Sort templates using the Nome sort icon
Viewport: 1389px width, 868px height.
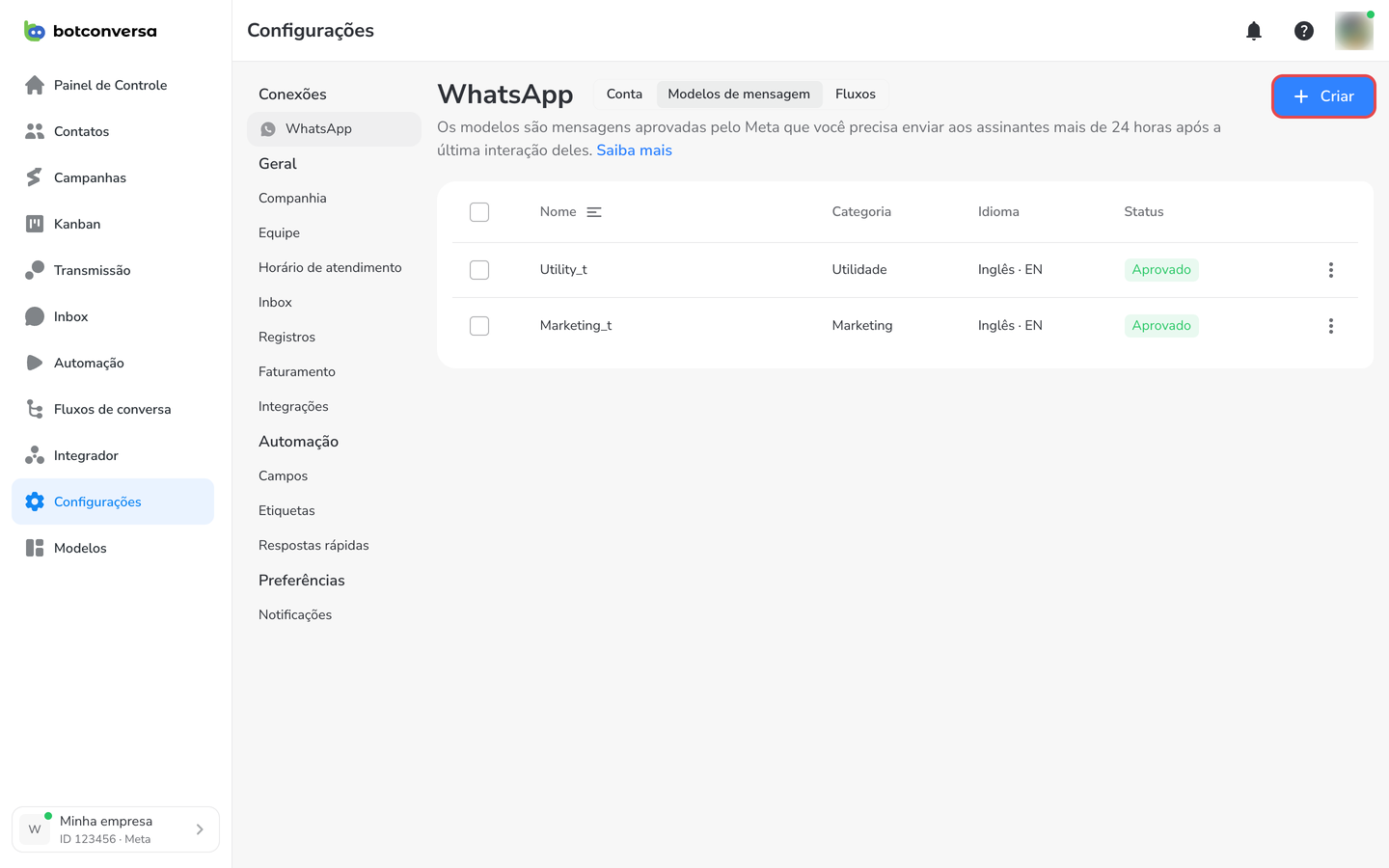(x=594, y=212)
